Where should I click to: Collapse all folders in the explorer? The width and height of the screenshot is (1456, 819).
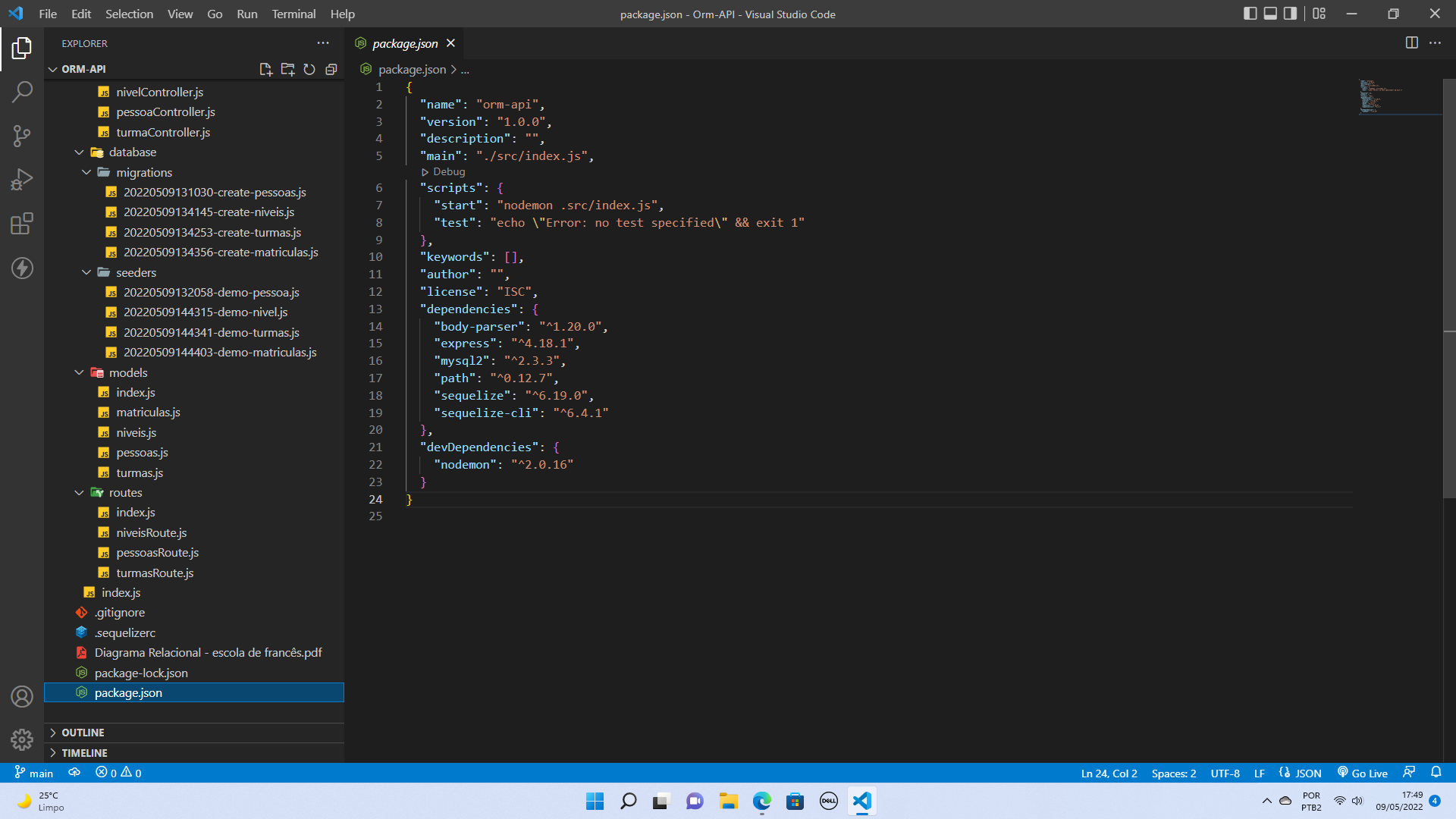tap(331, 69)
